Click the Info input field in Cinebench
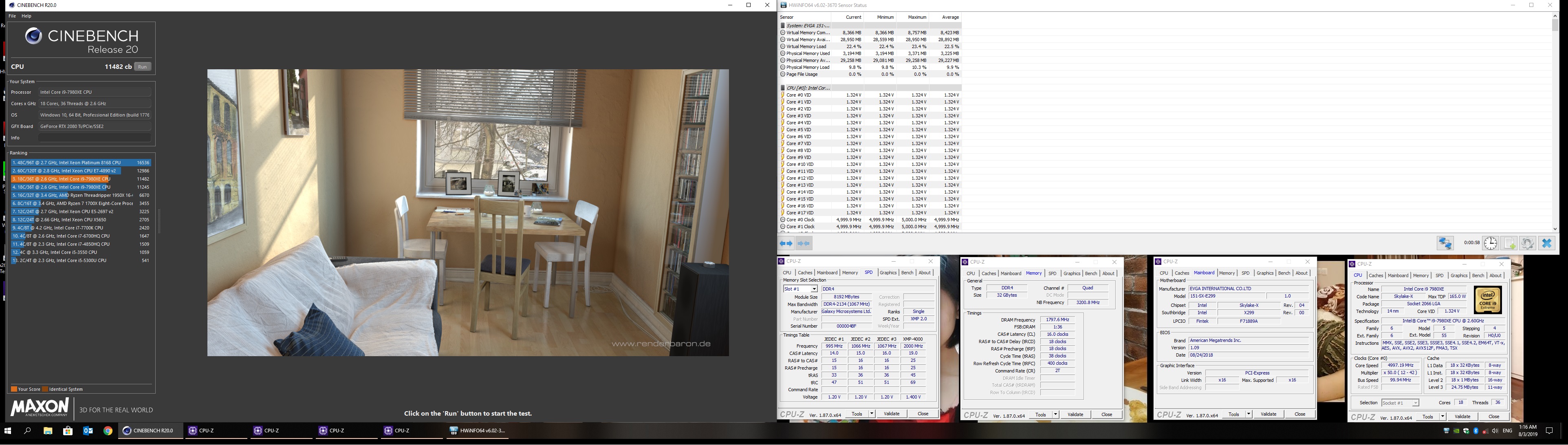 pyautogui.click(x=95, y=138)
